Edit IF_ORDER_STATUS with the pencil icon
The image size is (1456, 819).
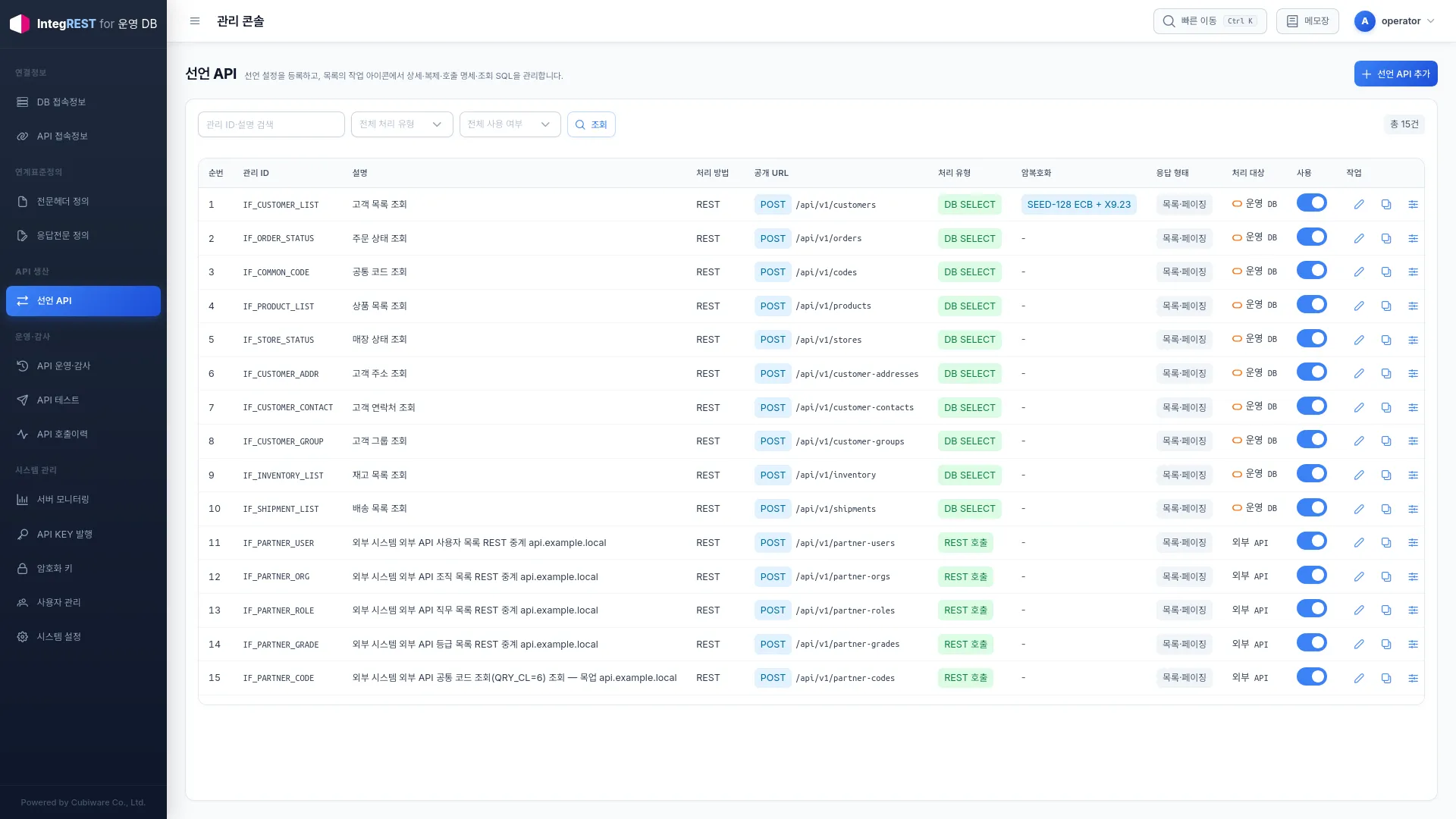(1359, 239)
